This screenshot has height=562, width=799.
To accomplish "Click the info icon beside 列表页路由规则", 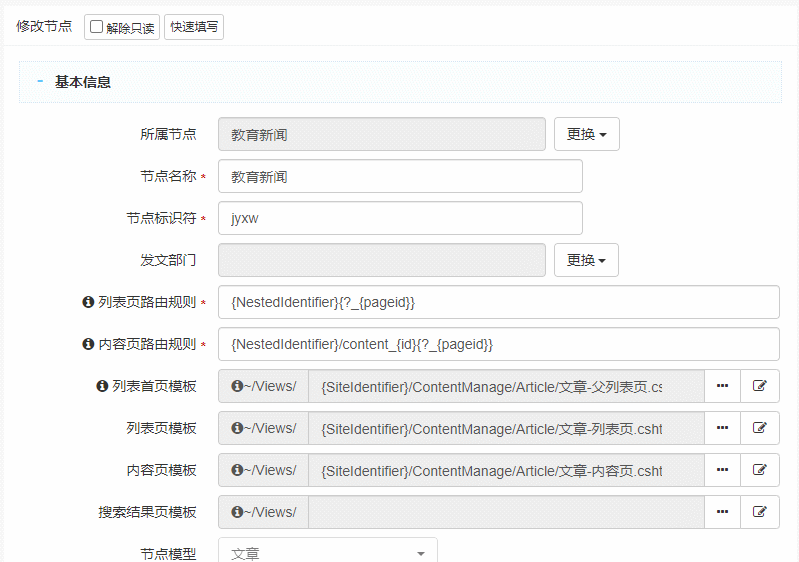I will tap(88, 302).
